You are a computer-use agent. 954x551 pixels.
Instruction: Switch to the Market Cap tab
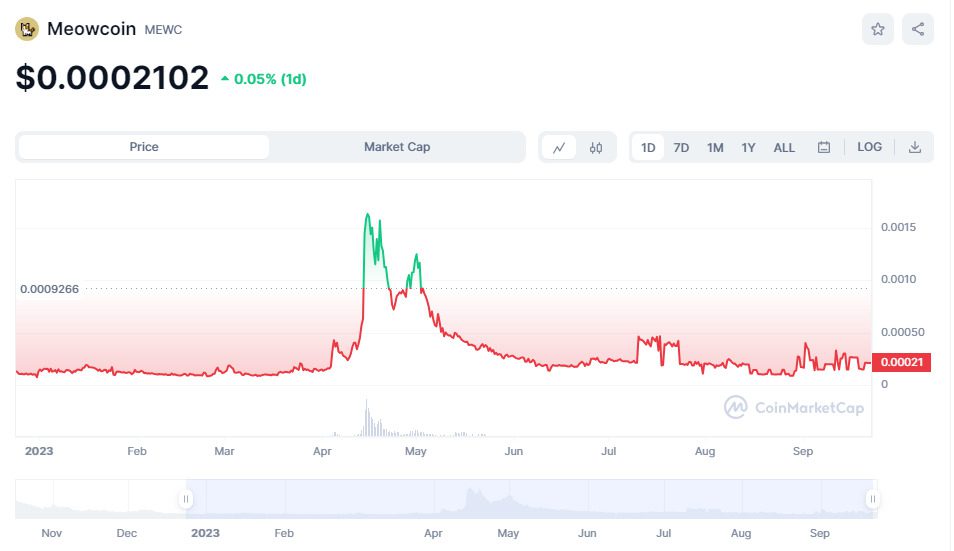pyautogui.click(x=397, y=147)
